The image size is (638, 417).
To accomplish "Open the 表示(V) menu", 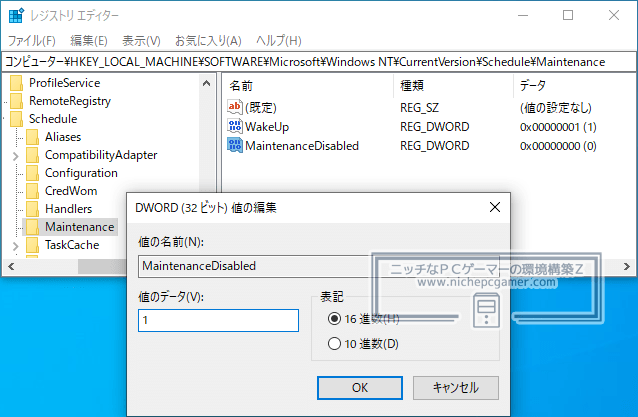I will 141,41.
